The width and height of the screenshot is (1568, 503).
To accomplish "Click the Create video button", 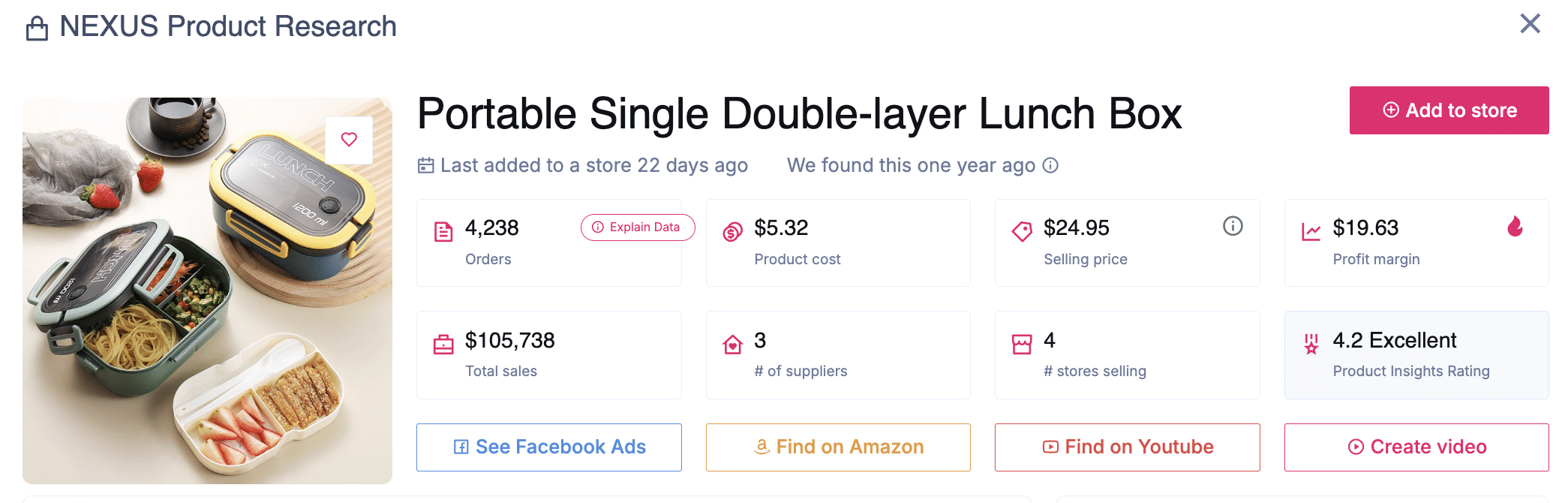I will pos(1416,447).
